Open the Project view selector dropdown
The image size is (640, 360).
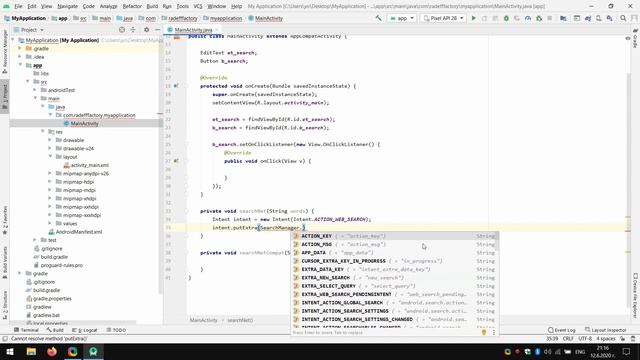(29, 30)
